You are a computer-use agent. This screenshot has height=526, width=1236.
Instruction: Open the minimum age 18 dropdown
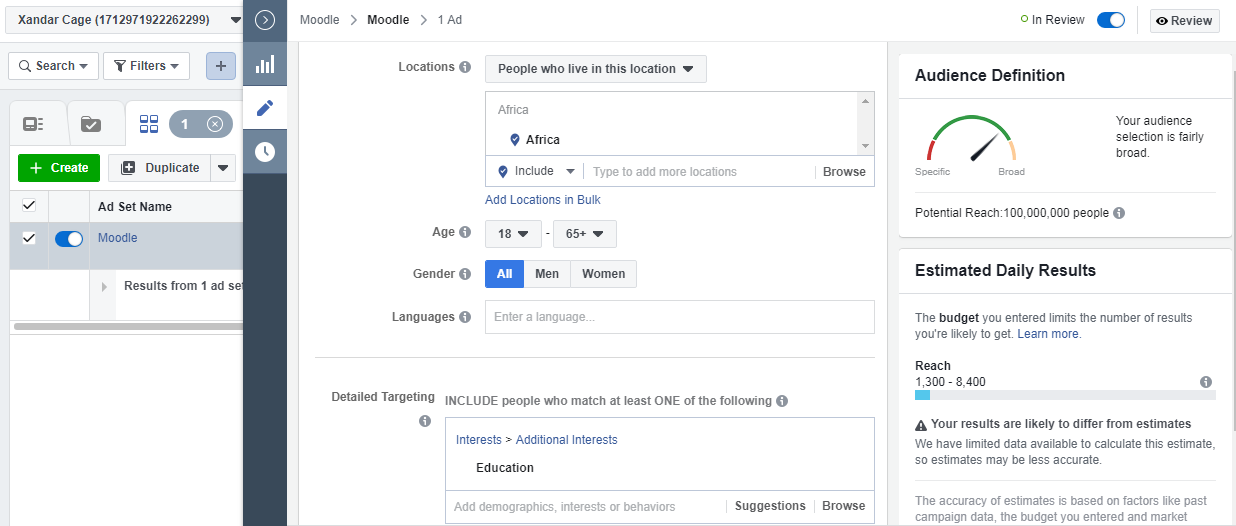pyautogui.click(x=513, y=234)
